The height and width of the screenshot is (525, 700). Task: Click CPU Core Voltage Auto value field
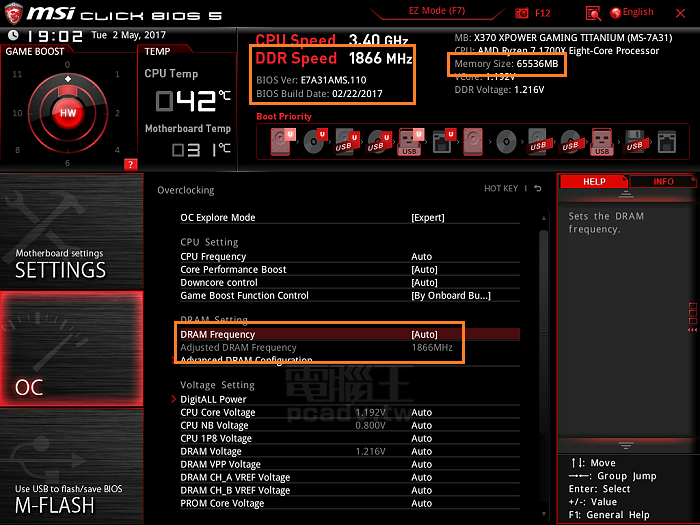pos(421,412)
